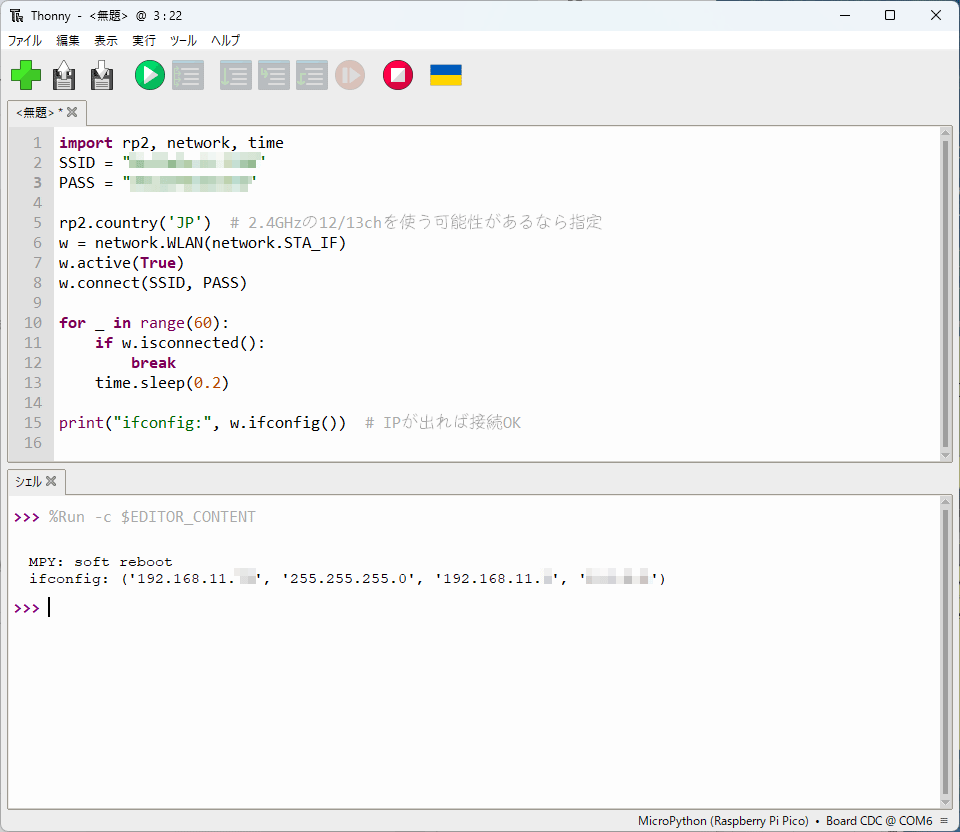960x832 pixels.
Task: Maximize the Thonny window
Action: click(890, 15)
